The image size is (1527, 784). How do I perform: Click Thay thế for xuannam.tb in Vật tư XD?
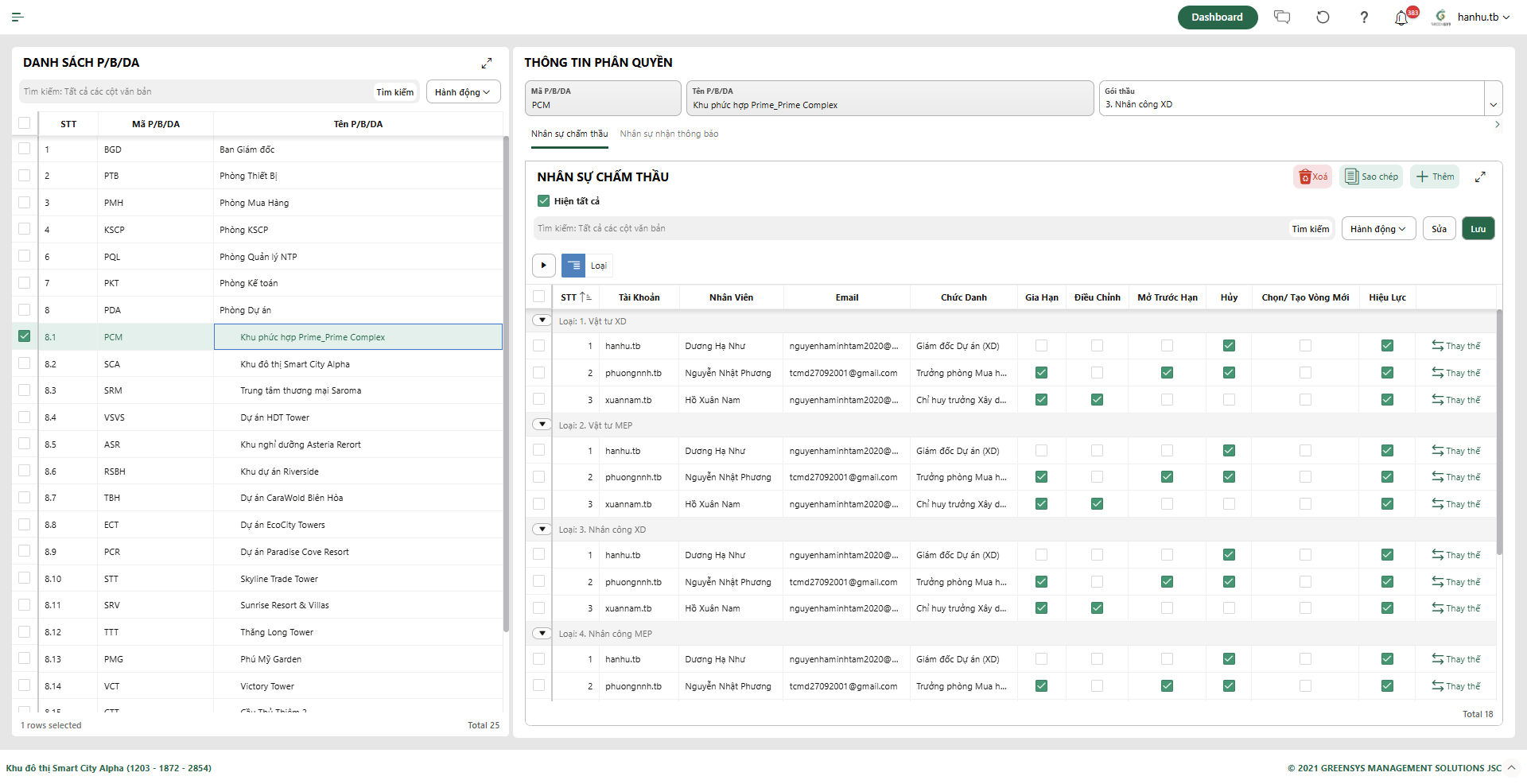pos(1456,400)
